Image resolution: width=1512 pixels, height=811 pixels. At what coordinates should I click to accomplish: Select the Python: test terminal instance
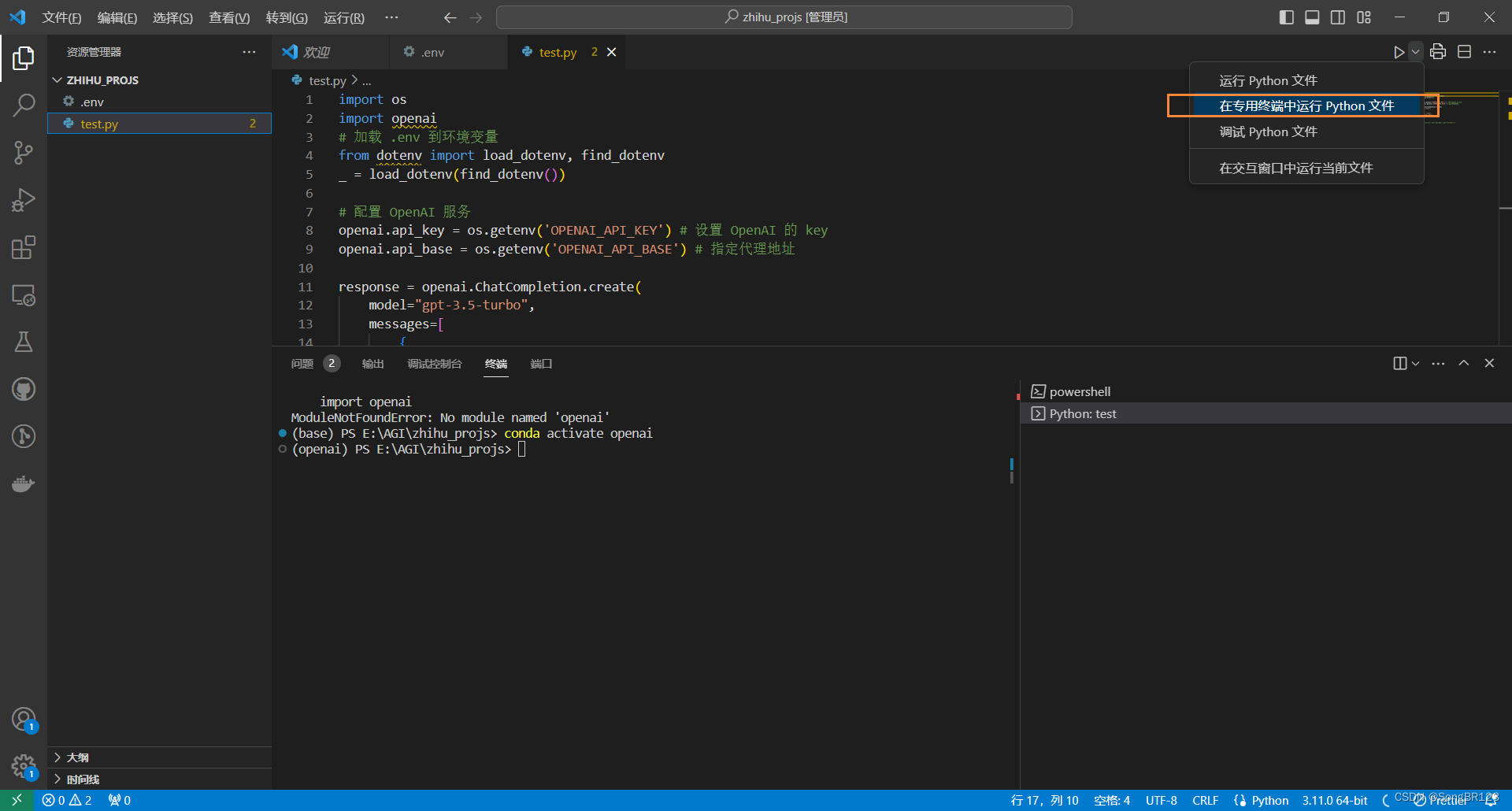click(1266, 413)
